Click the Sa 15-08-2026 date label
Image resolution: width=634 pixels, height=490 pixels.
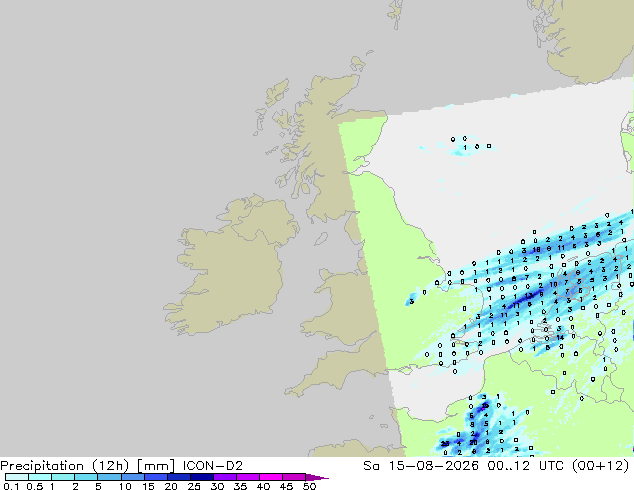[421, 466]
